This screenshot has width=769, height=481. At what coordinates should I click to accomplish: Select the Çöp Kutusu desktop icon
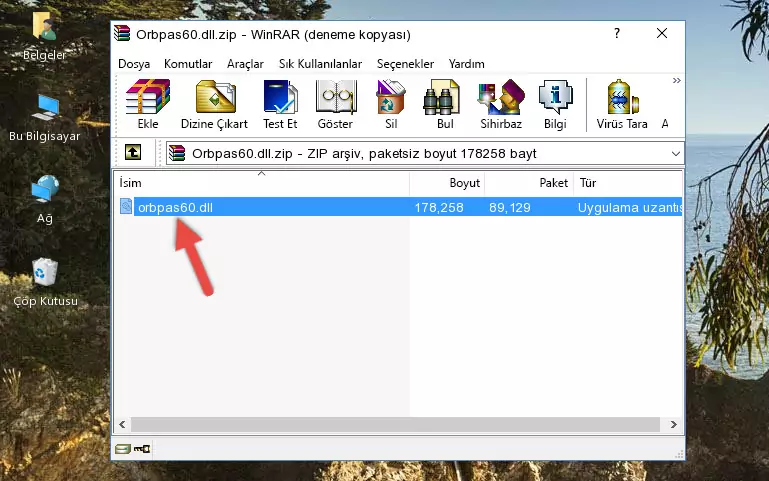point(45,282)
